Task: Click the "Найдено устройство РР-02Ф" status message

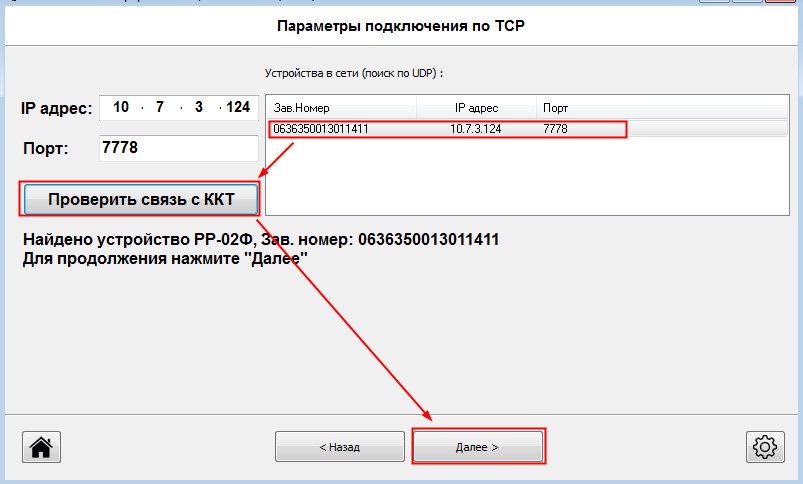Action: pos(260,240)
